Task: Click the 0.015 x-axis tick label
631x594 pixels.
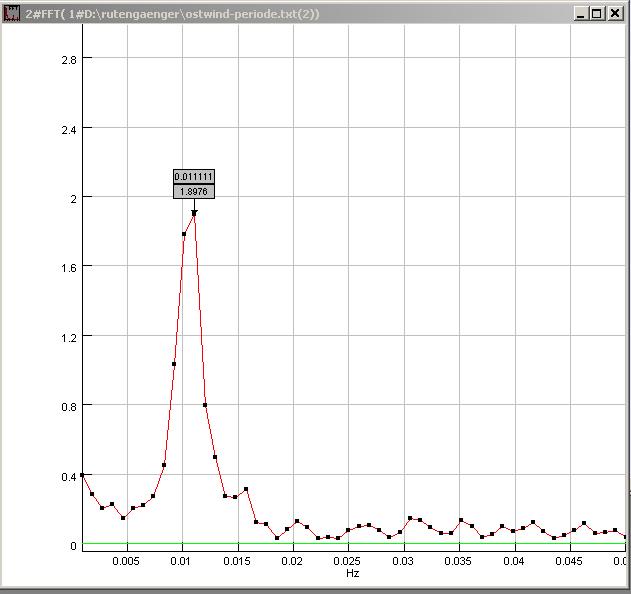Action: (237, 561)
